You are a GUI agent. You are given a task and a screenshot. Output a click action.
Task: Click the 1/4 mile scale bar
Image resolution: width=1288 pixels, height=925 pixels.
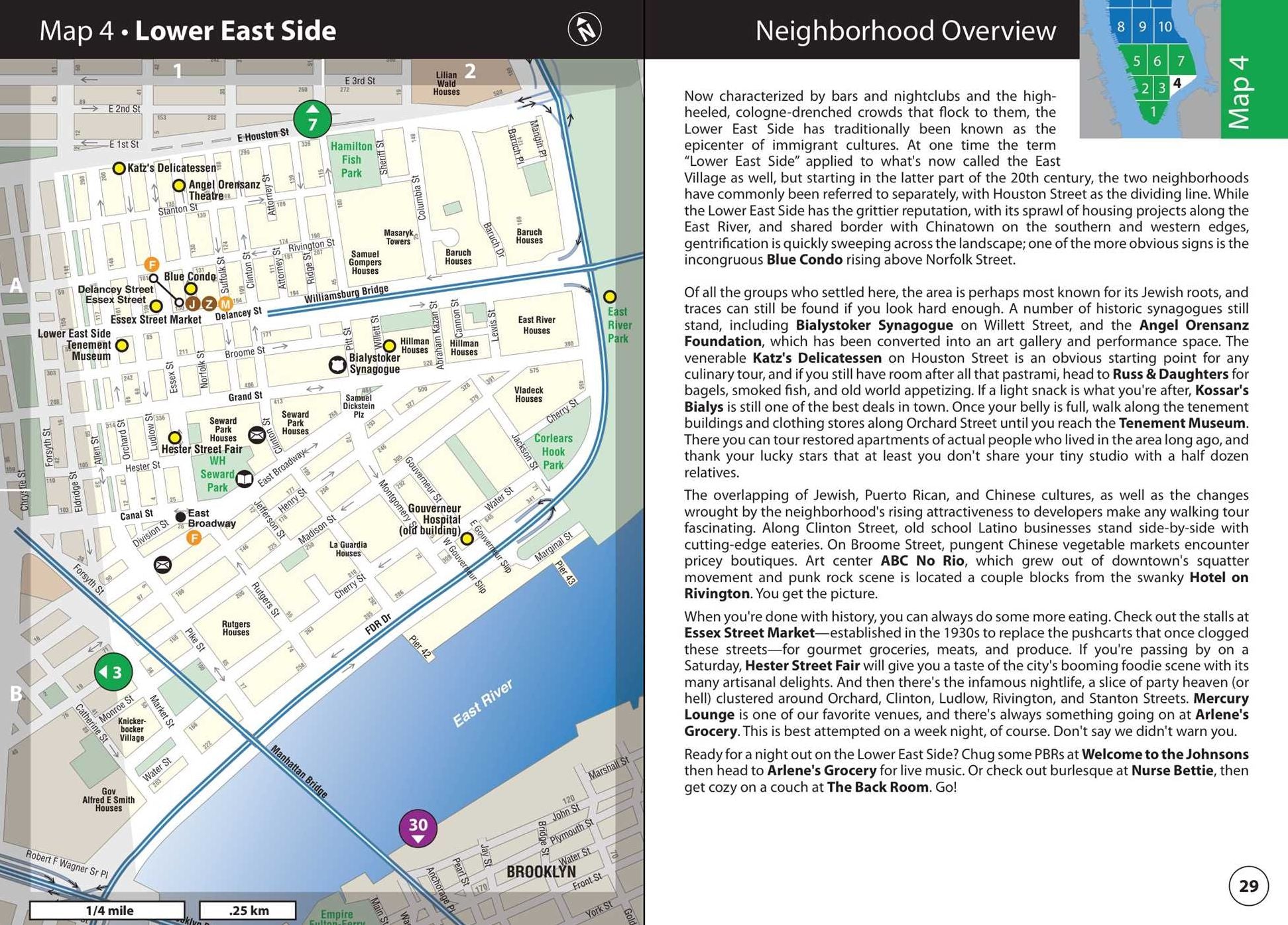coord(107,910)
